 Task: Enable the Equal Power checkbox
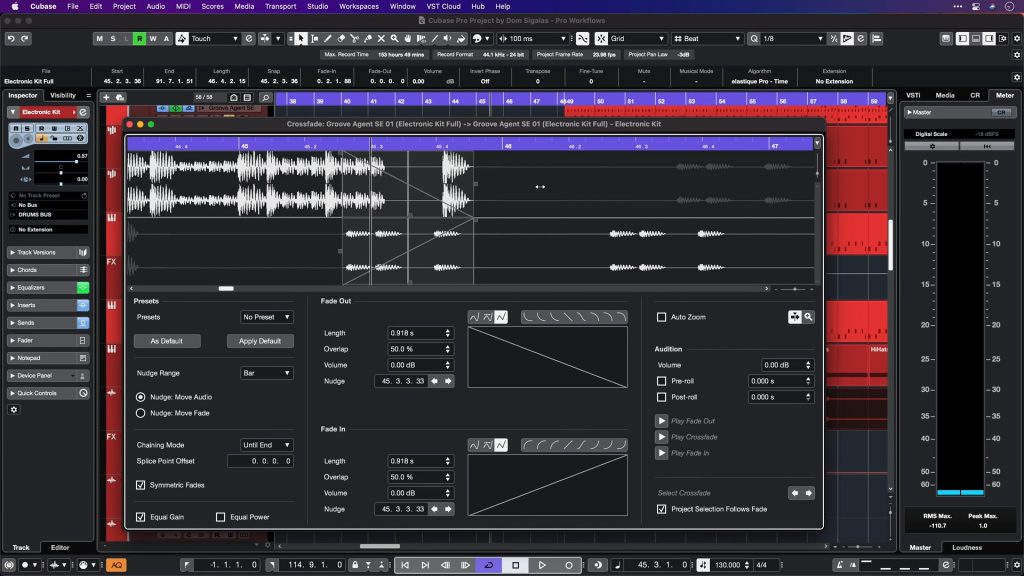coord(221,517)
